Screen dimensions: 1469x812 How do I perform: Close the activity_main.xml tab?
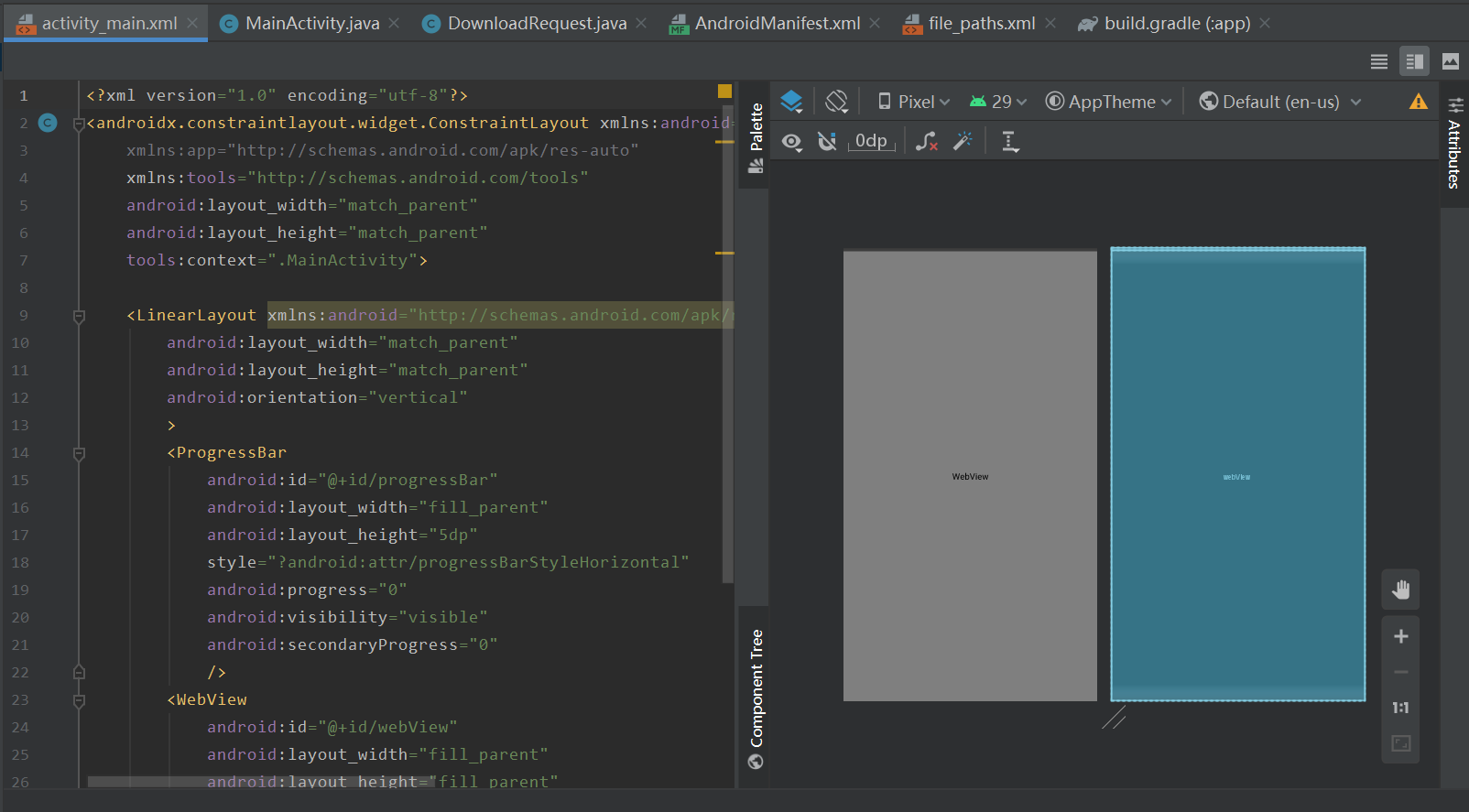[192, 23]
